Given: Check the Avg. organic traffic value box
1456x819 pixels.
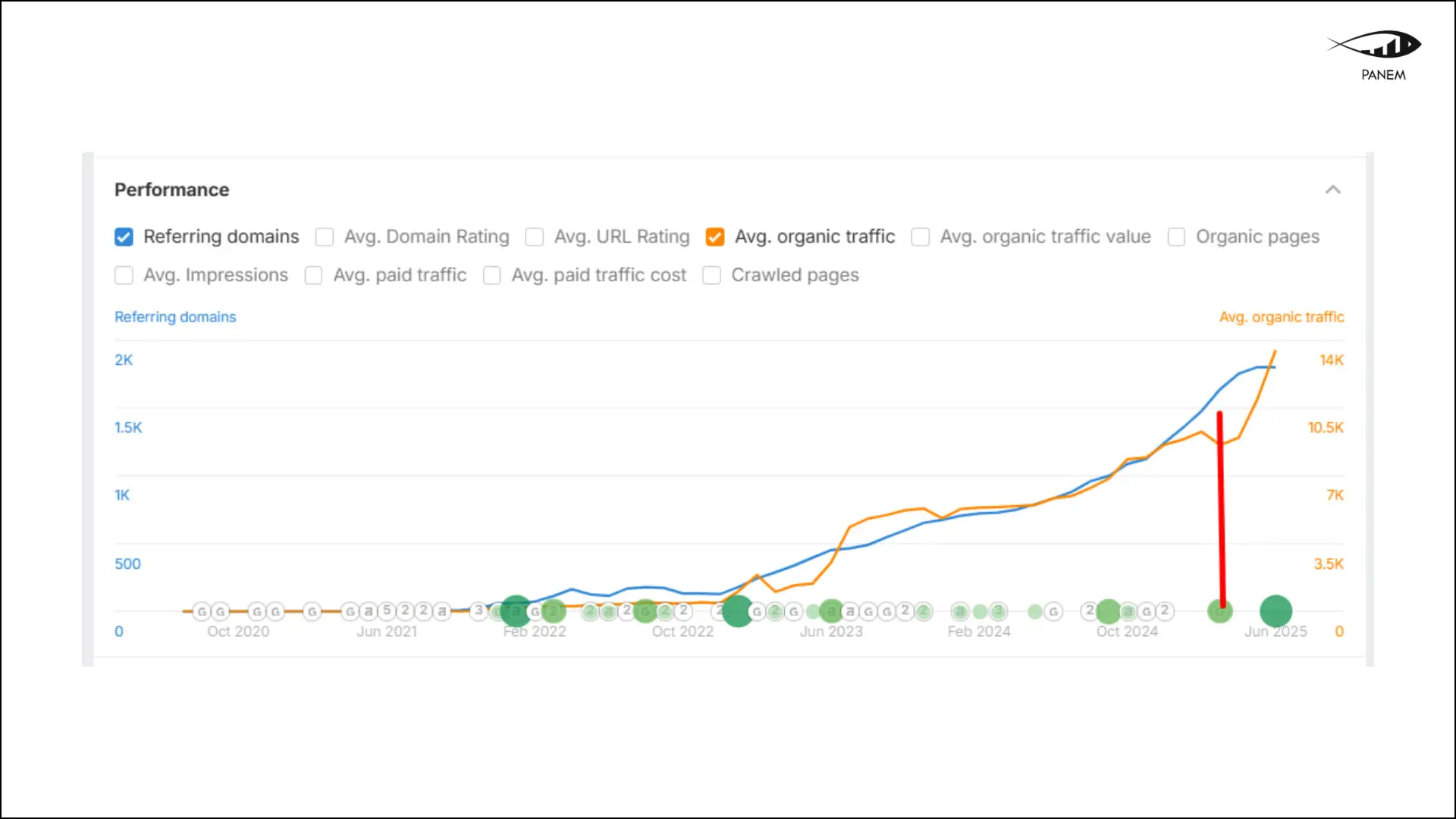Looking at the screenshot, I should point(921,237).
